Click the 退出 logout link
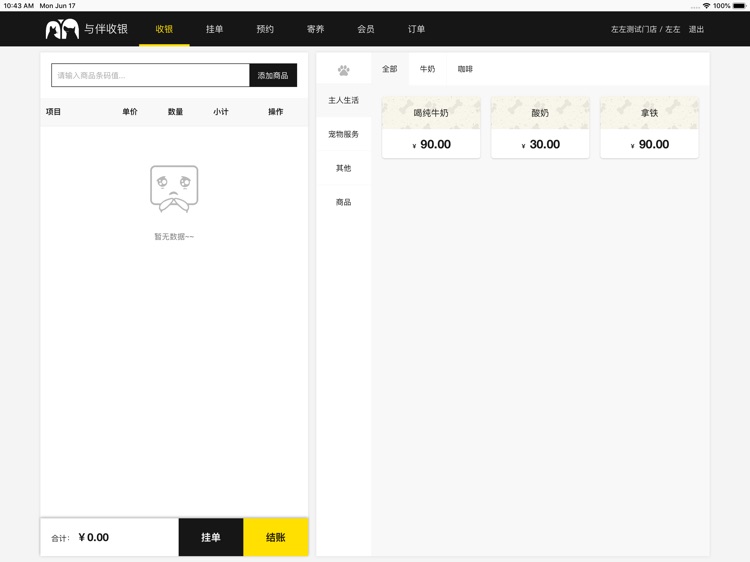 (696, 29)
